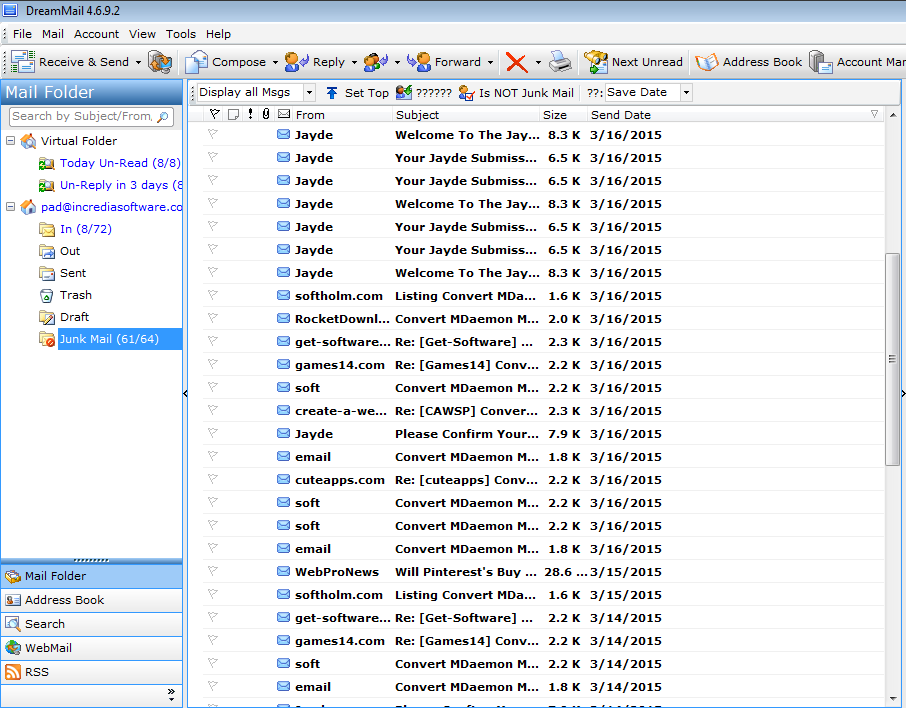The width and height of the screenshot is (906, 709).
Task: Click the WebMail globe icon
Action: [x=13, y=648]
